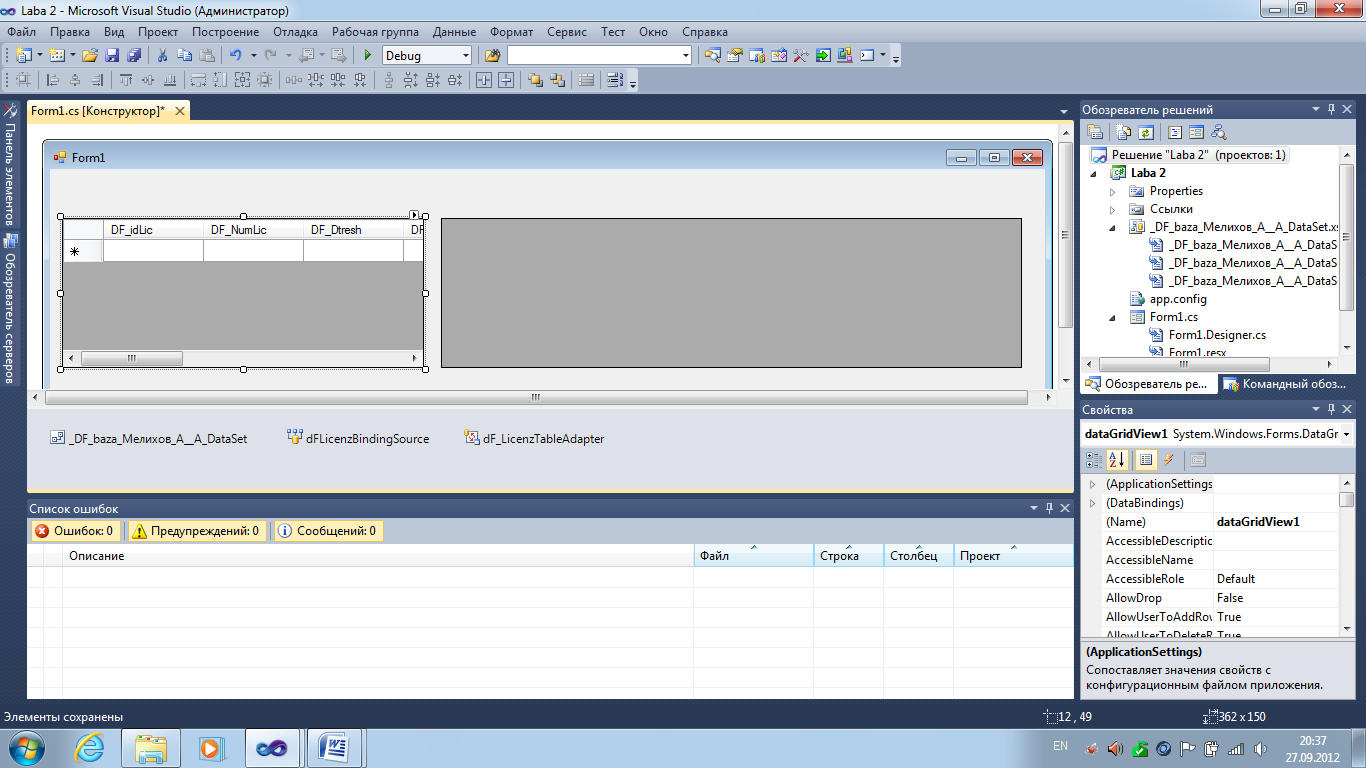Click the Панель элементов side tab
The width and height of the screenshot is (1366, 768).
point(10,166)
